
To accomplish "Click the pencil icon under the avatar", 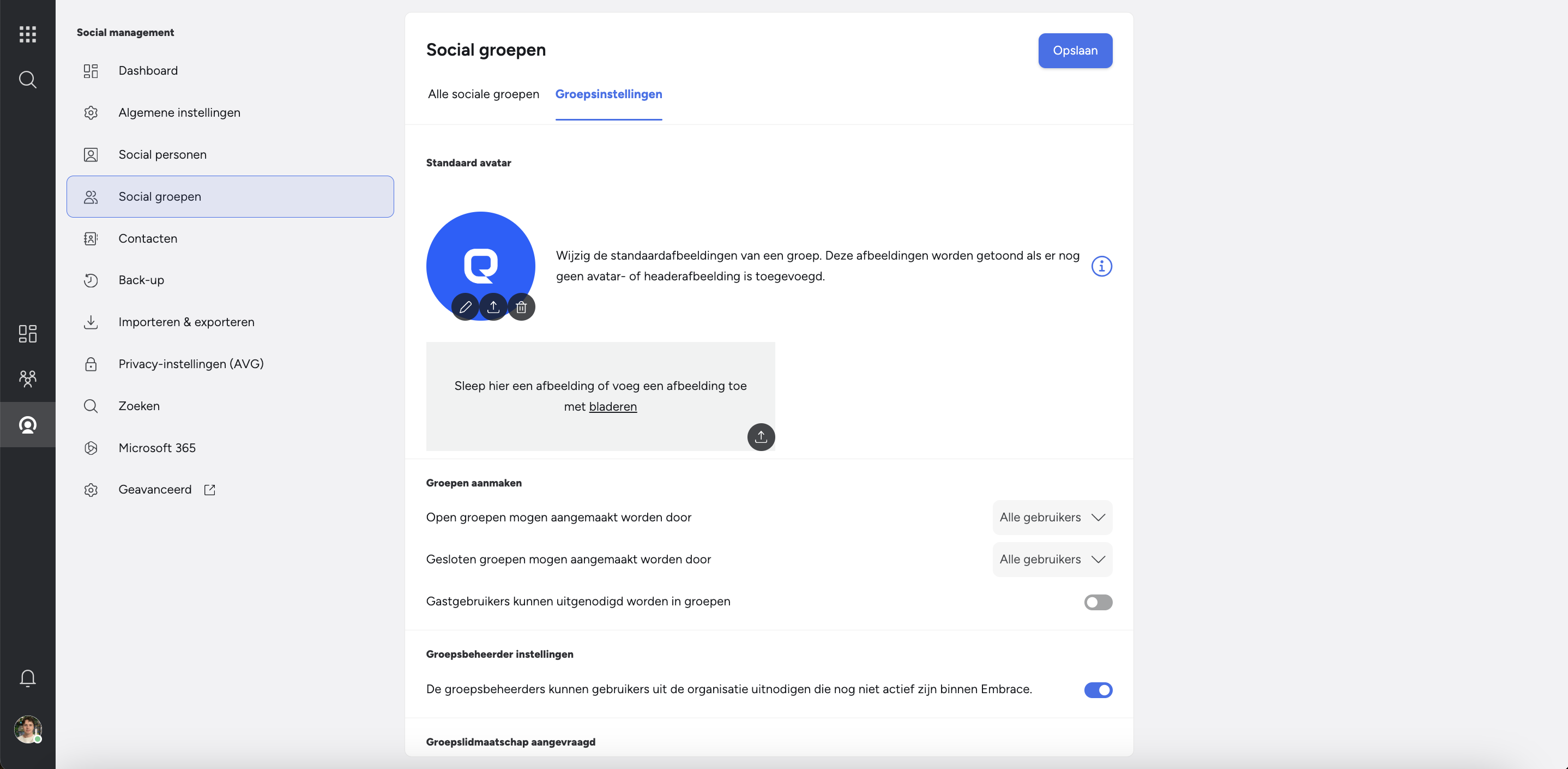I will pos(465,307).
